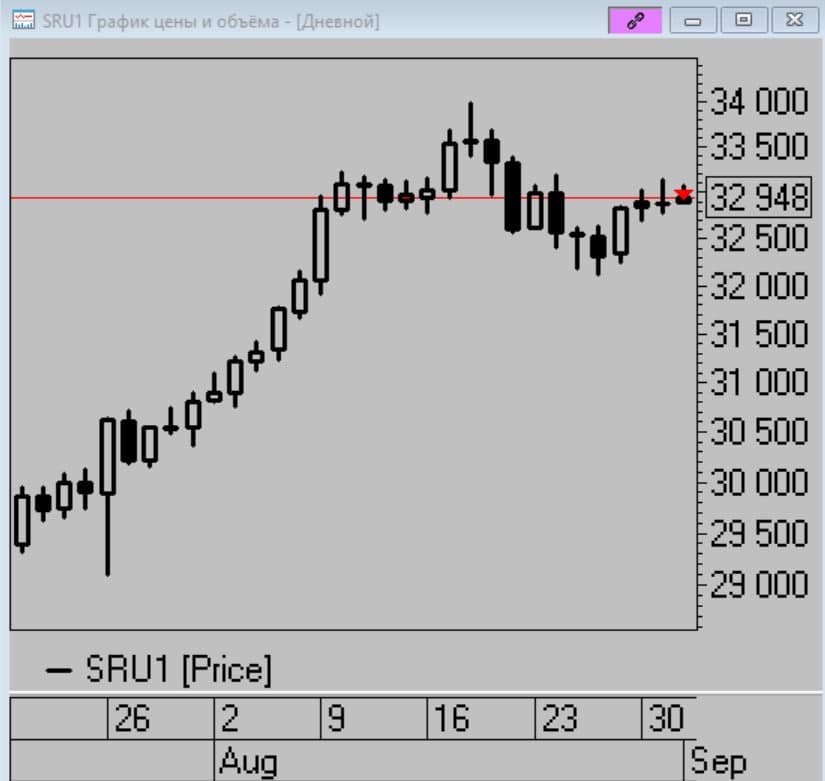Click the boxed current price 32 948
The height and width of the screenshot is (781, 825).
click(759, 198)
